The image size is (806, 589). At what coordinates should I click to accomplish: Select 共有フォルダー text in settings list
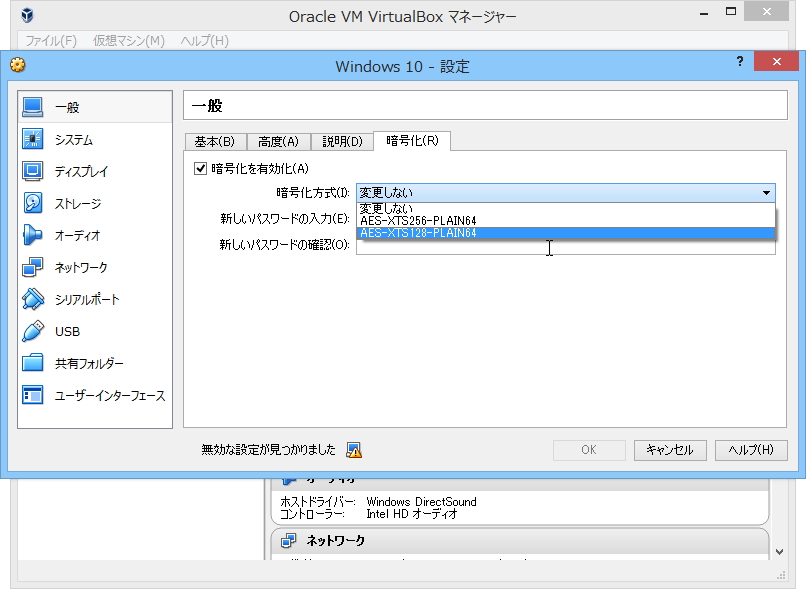pyautogui.click(x=89, y=363)
